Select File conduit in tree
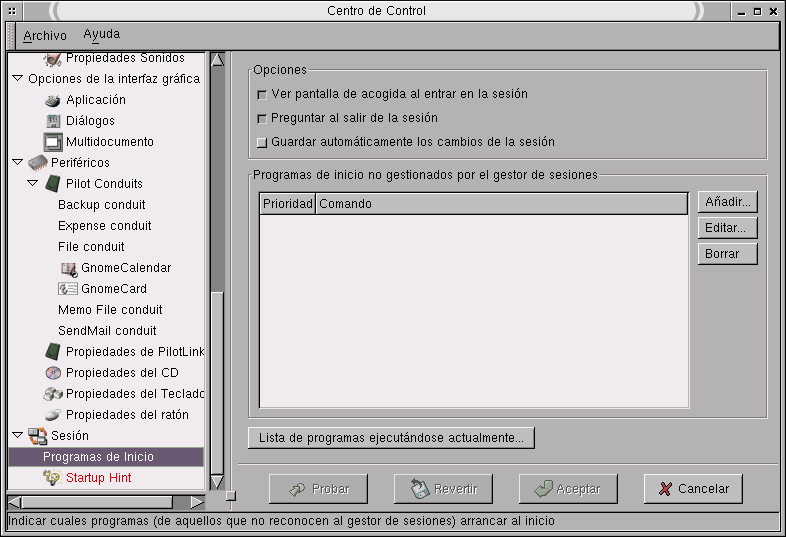Image resolution: width=786 pixels, height=537 pixels. (91, 247)
